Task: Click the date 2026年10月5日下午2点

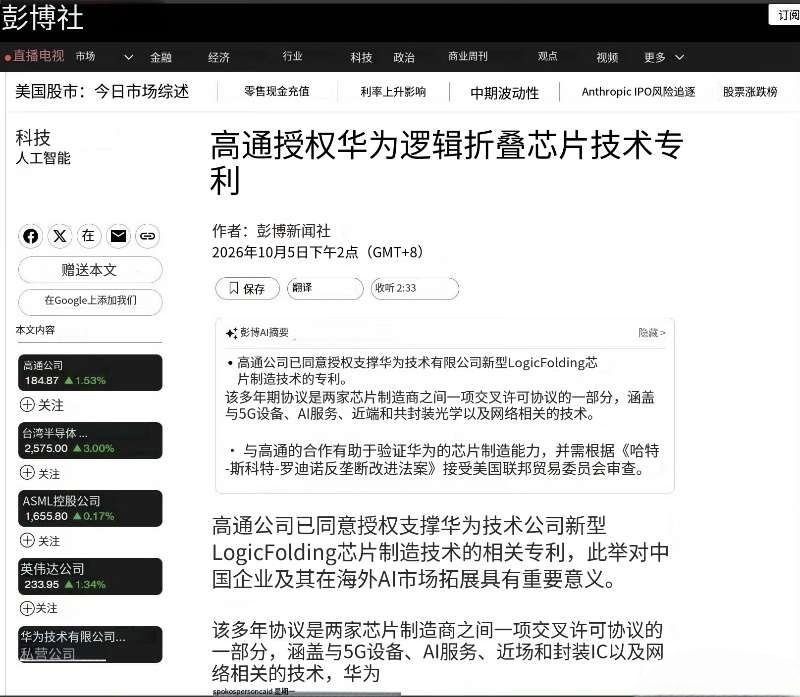Action: (x=285, y=252)
